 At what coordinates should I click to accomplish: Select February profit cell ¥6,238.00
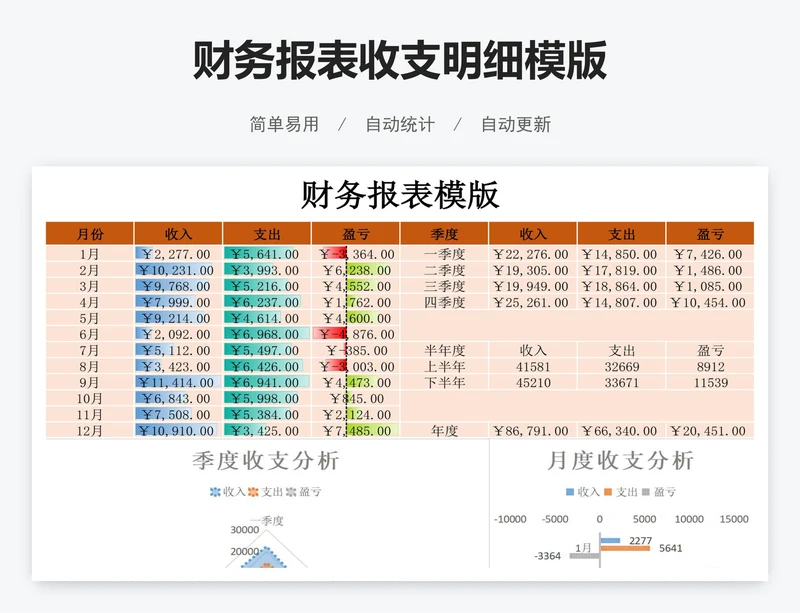(356, 270)
